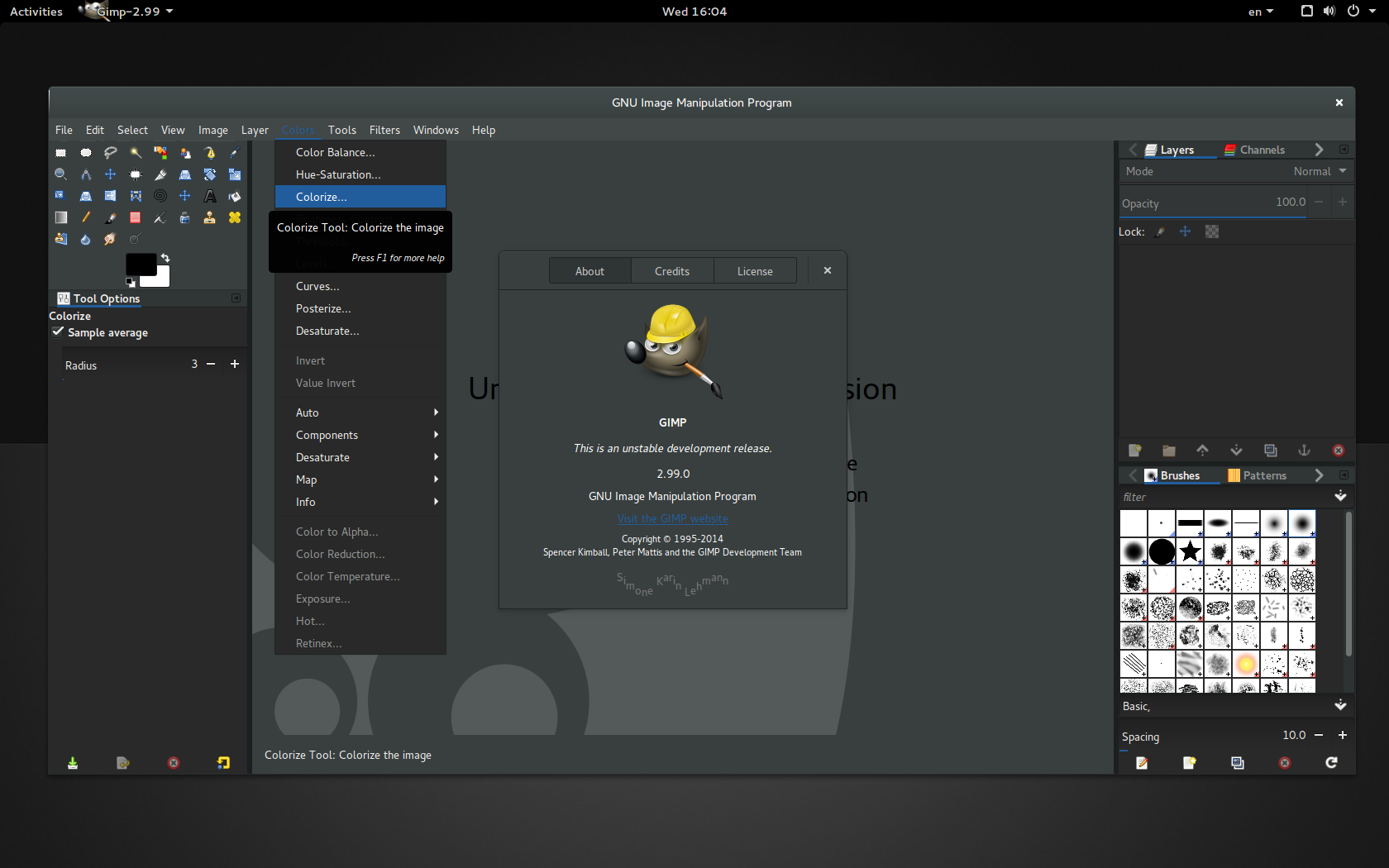Open the Gimp-2.99 application menu

click(126, 12)
